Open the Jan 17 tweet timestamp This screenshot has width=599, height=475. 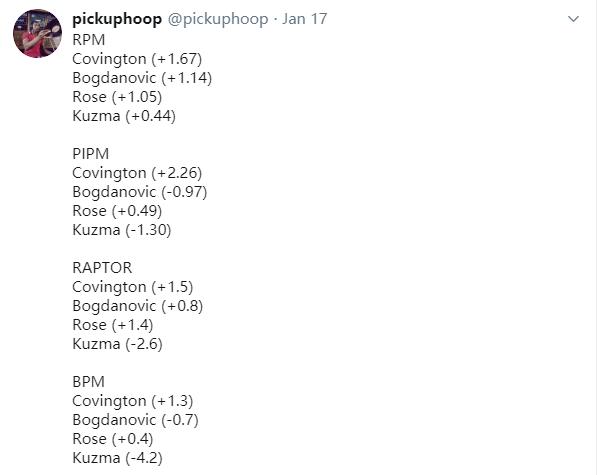click(x=304, y=19)
